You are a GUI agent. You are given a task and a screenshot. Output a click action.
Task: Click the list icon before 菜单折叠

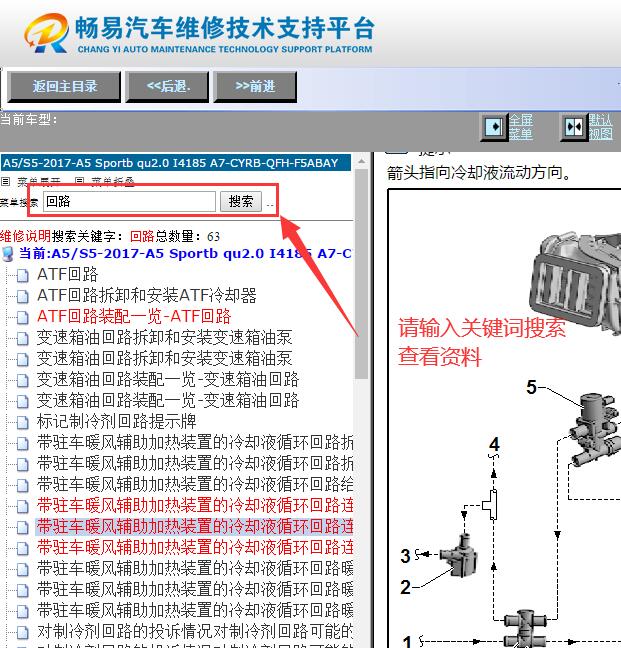(x=80, y=181)
